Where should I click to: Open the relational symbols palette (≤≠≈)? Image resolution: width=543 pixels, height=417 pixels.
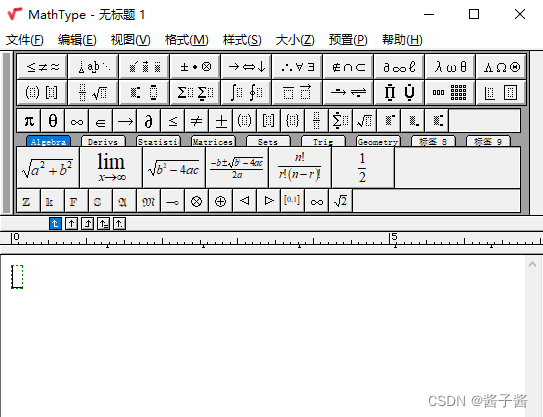42,67
